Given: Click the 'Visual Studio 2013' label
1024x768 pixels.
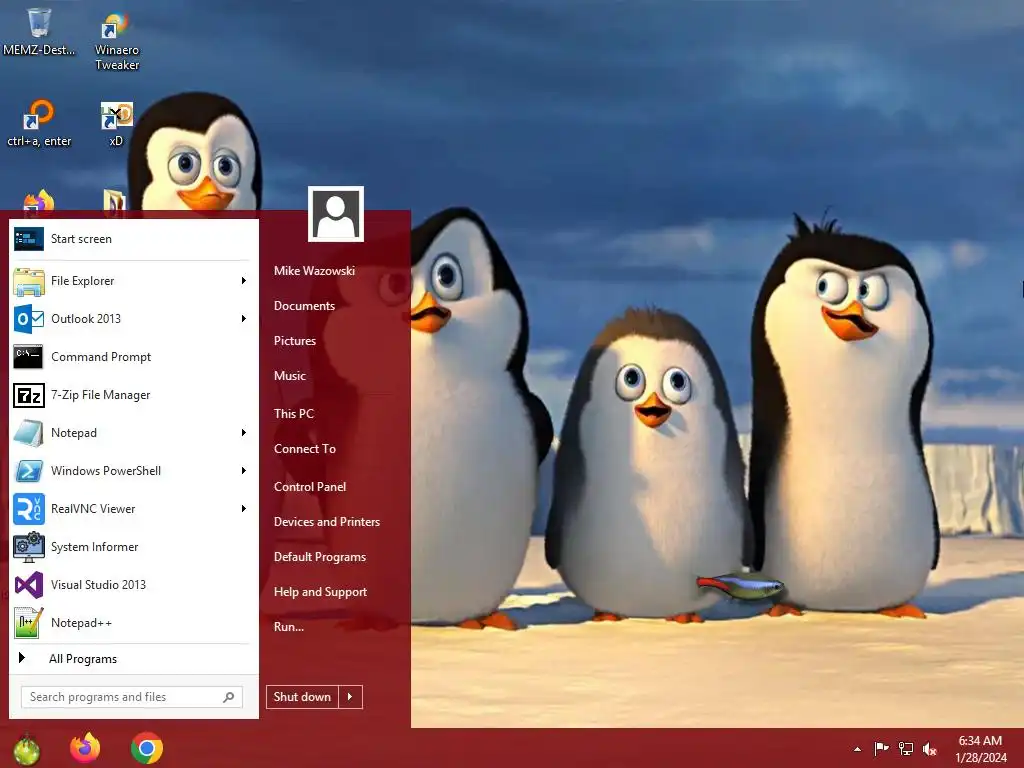Looking at the screenshot, I should [x=99, y=585].
